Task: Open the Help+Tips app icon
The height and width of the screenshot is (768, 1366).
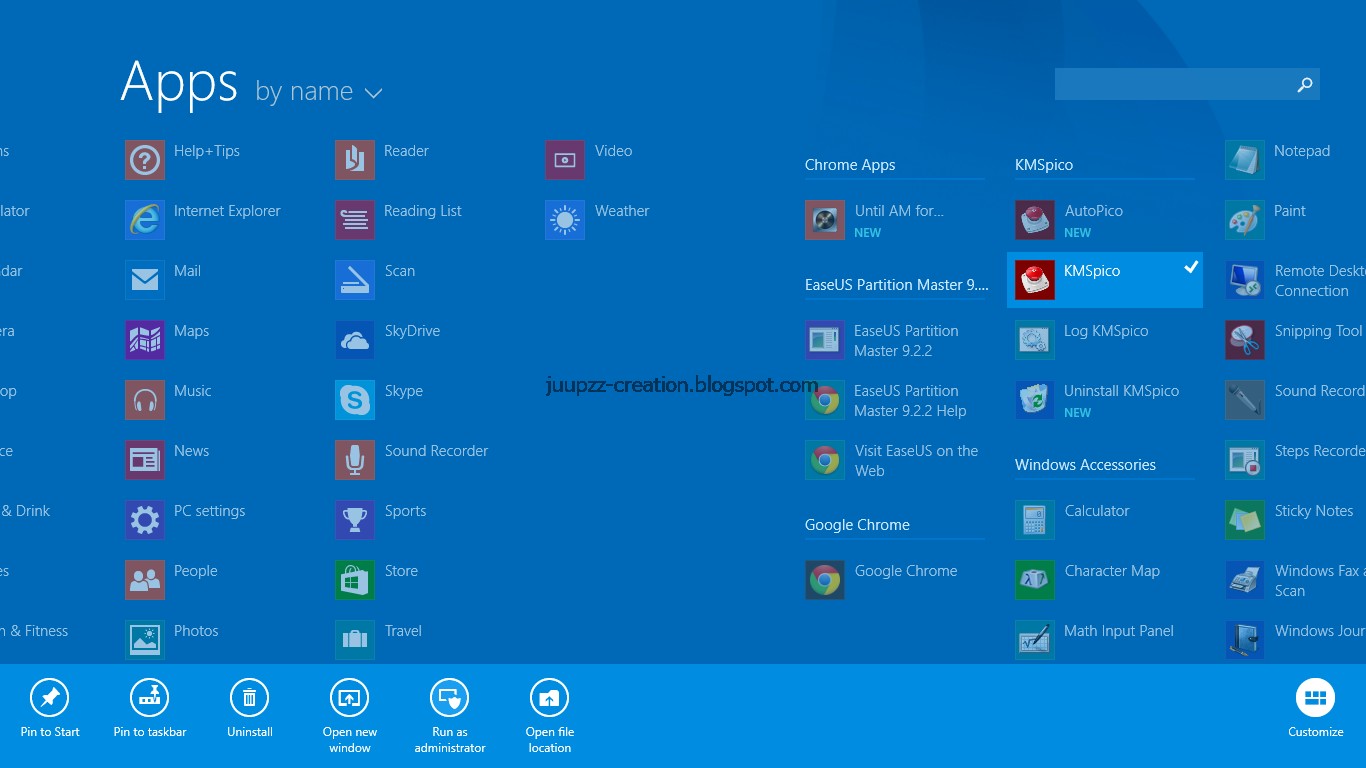Action: (x=145, y=160)
